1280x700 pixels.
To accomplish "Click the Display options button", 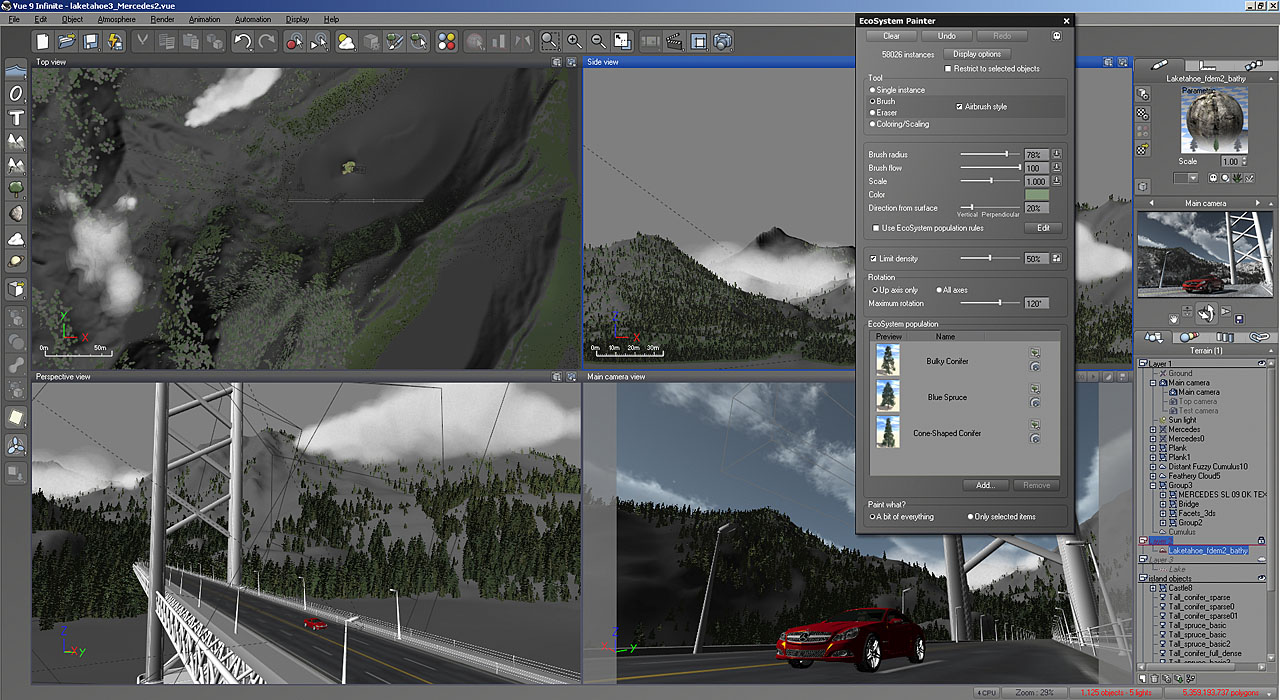I will point(976,54).
